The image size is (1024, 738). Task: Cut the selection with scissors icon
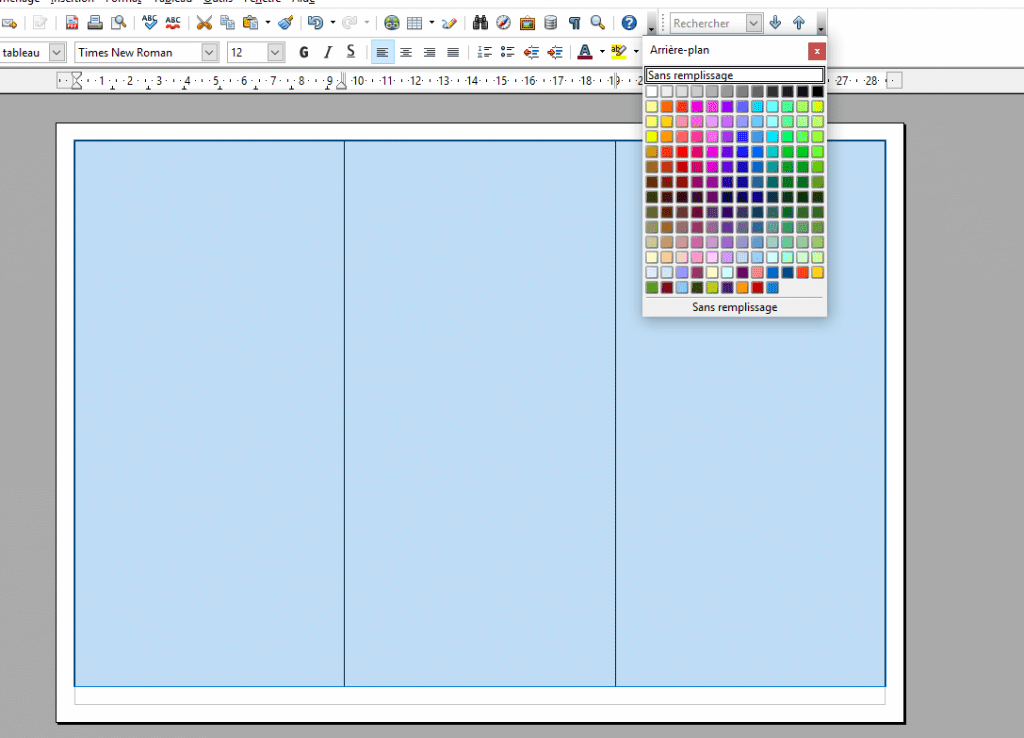tap(204, 24)
